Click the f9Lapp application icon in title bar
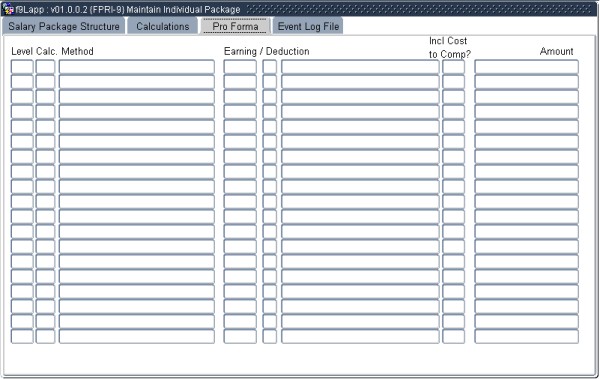This screenshot has width=600, height=379. point(8,9)
